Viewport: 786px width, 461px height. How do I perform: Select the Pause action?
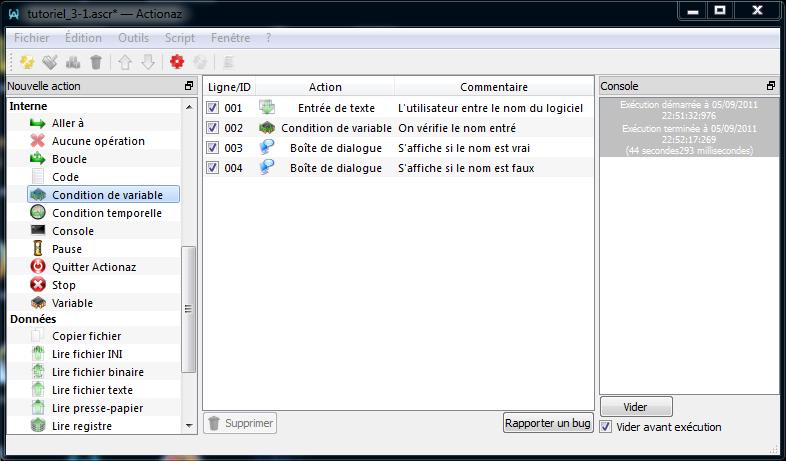(67, 249)
